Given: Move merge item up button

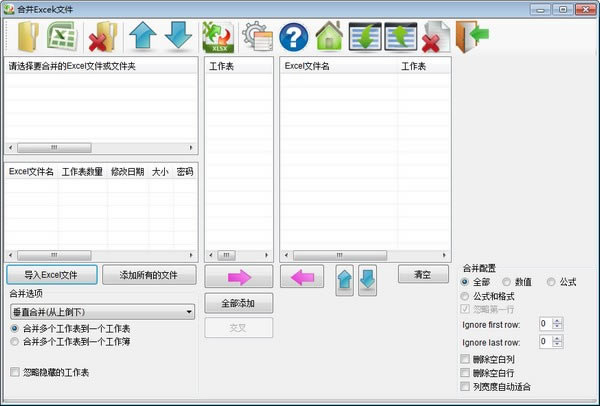Looking at the screenshot, I should (344, 280).
